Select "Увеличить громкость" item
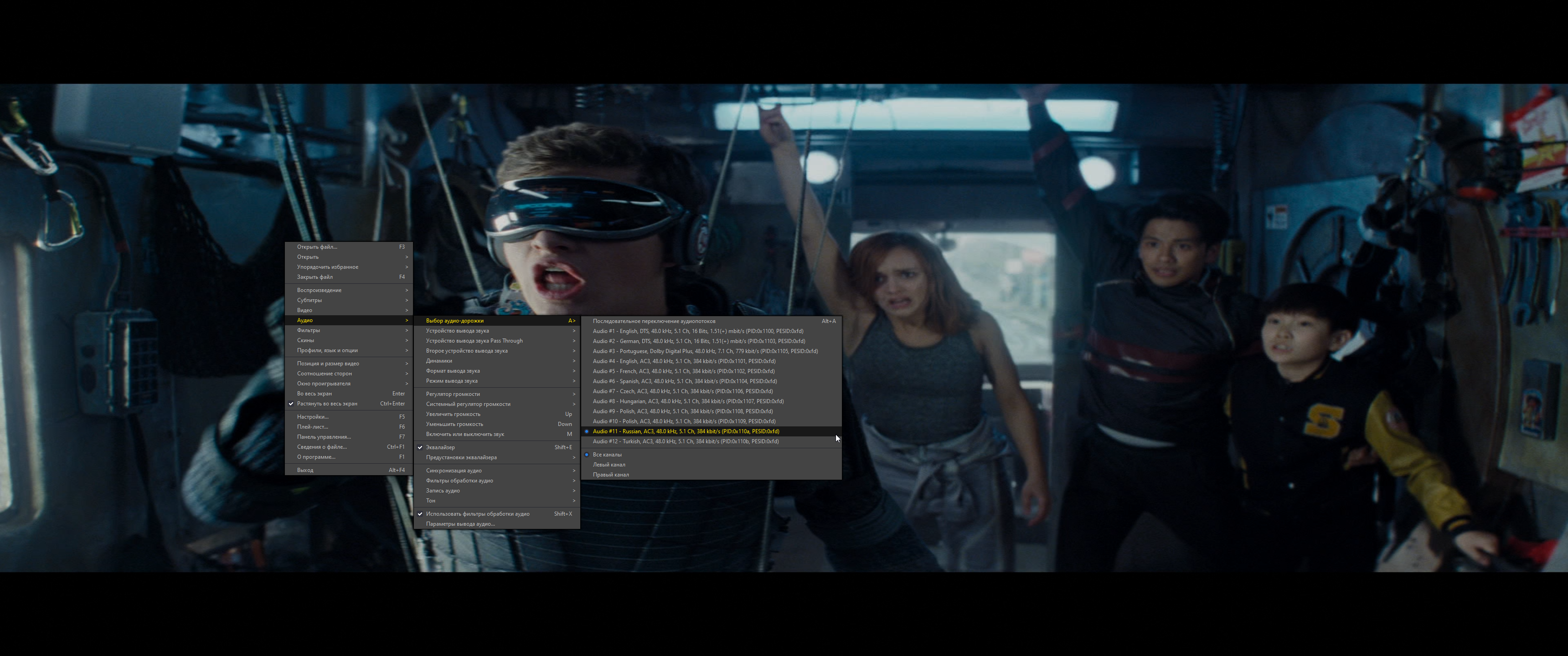 pos(497,415)
